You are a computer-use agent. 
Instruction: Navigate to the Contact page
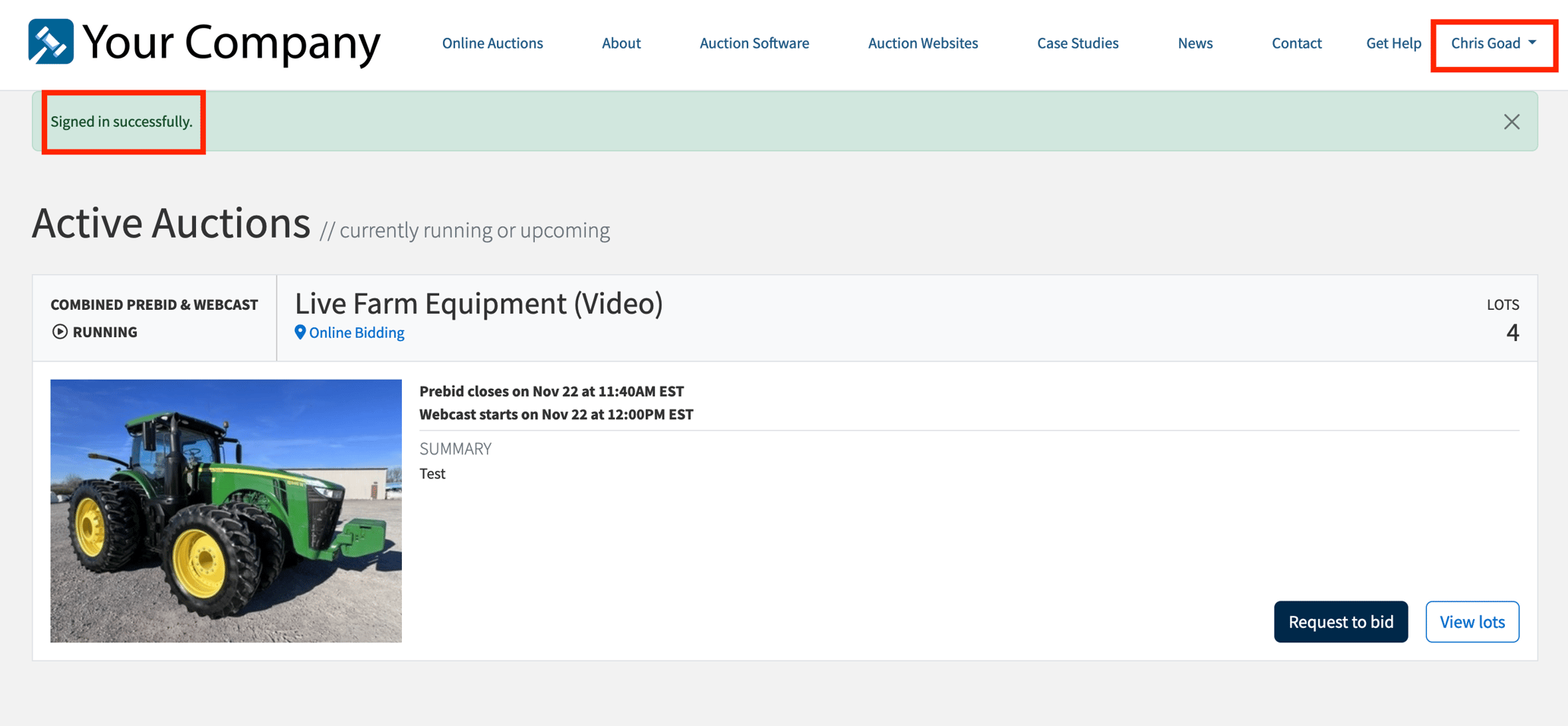coord(1297,43)
